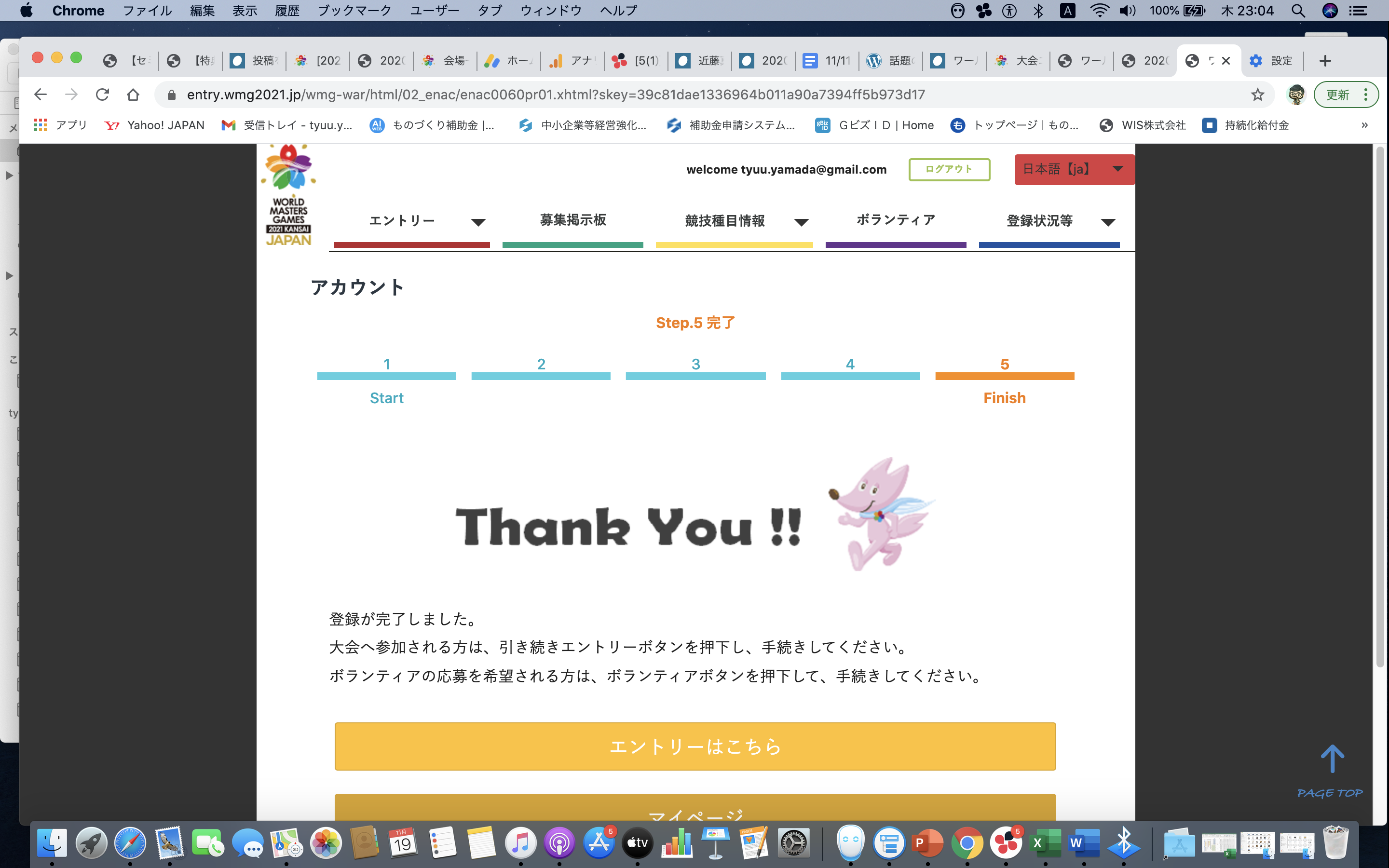The height and width of the screenshot is (868, 1389).
Task: Open the App Store Dock icon
Action: 599,843
